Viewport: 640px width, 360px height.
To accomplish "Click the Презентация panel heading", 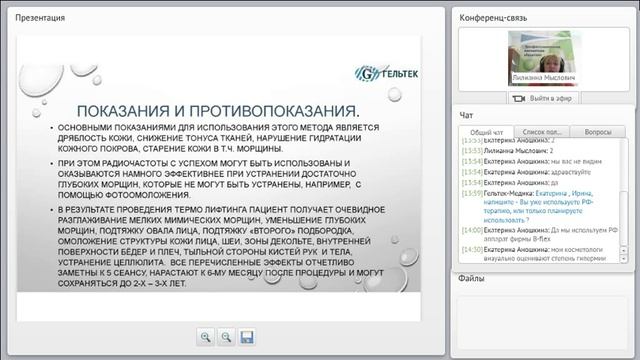I will click(40, 18).
